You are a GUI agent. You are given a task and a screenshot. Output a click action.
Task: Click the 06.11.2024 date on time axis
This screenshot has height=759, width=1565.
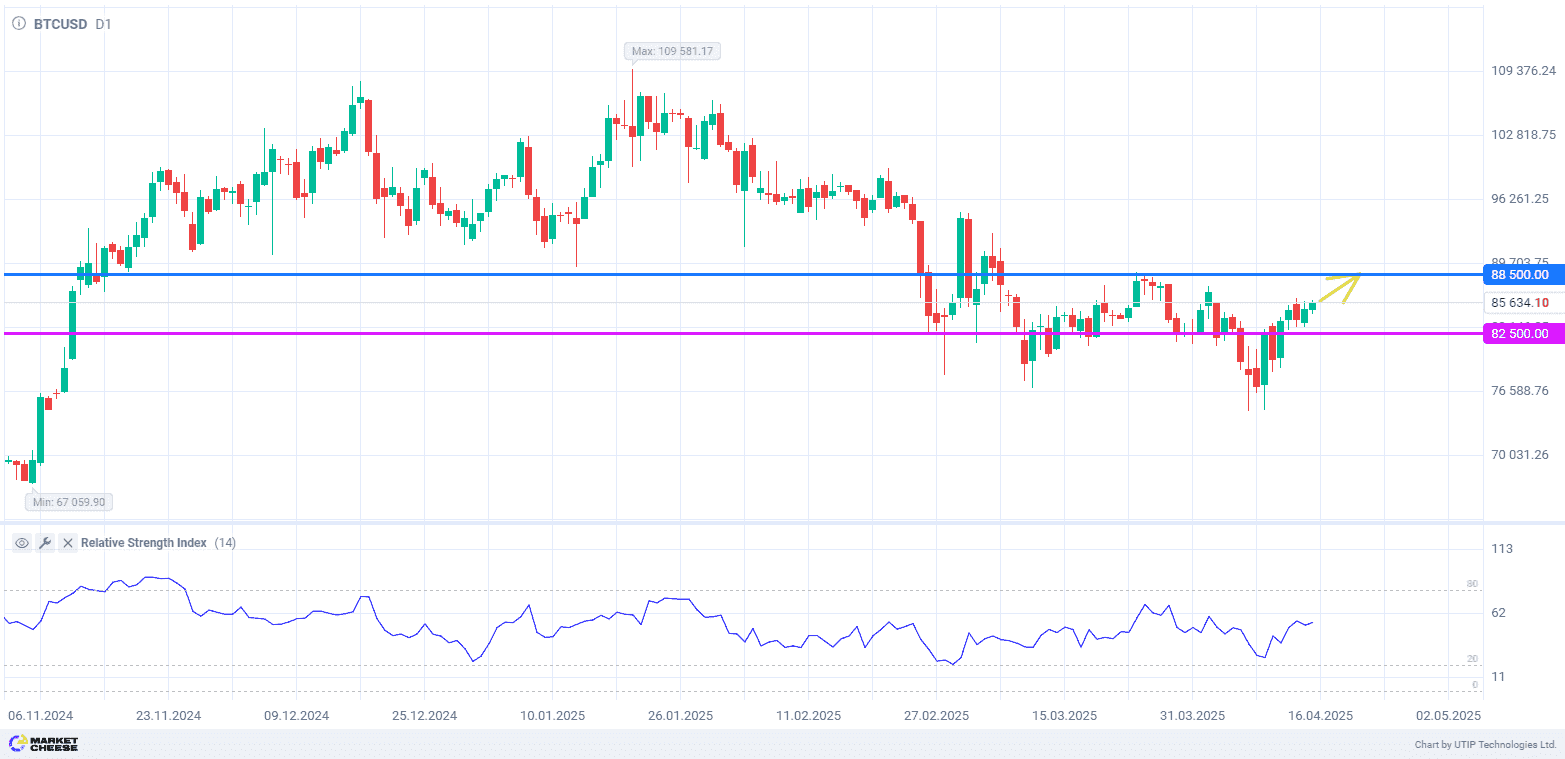41,716
